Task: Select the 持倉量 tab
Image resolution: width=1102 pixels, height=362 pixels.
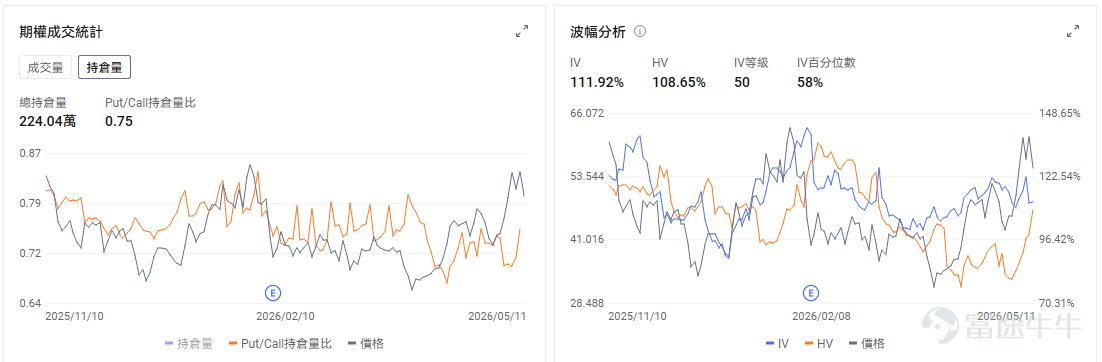Action: (104, 67)
